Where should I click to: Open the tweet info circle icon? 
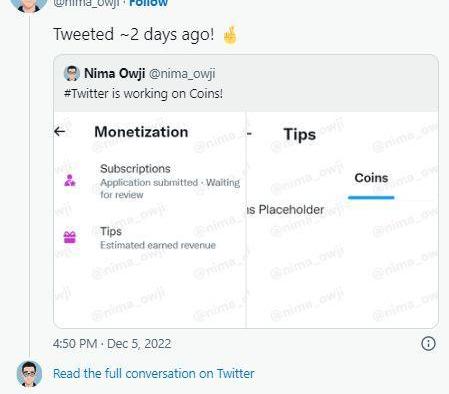click(x=428, y=343)
